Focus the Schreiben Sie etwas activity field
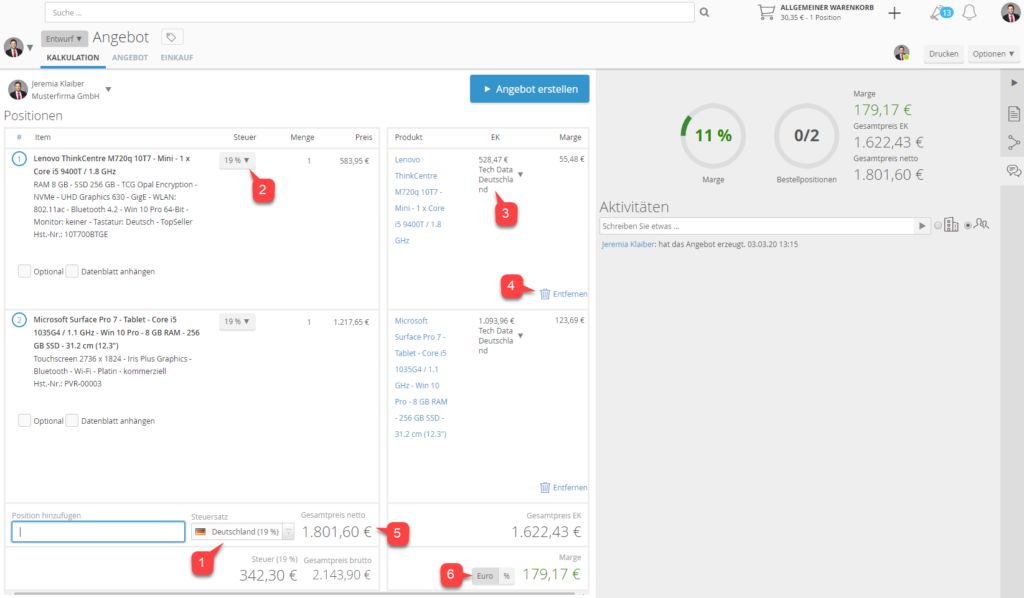 click(x=758, y=226)
